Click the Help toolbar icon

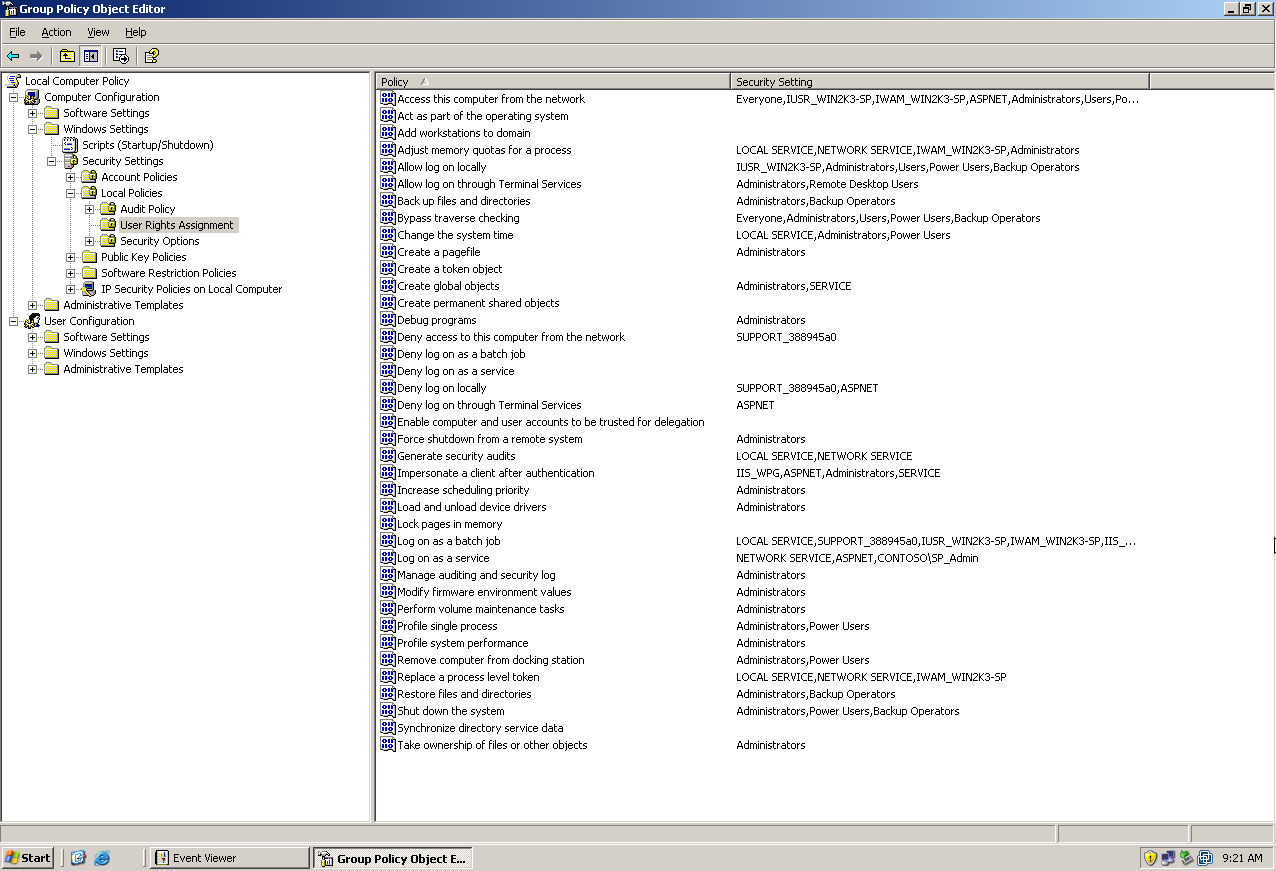(151, 56)
